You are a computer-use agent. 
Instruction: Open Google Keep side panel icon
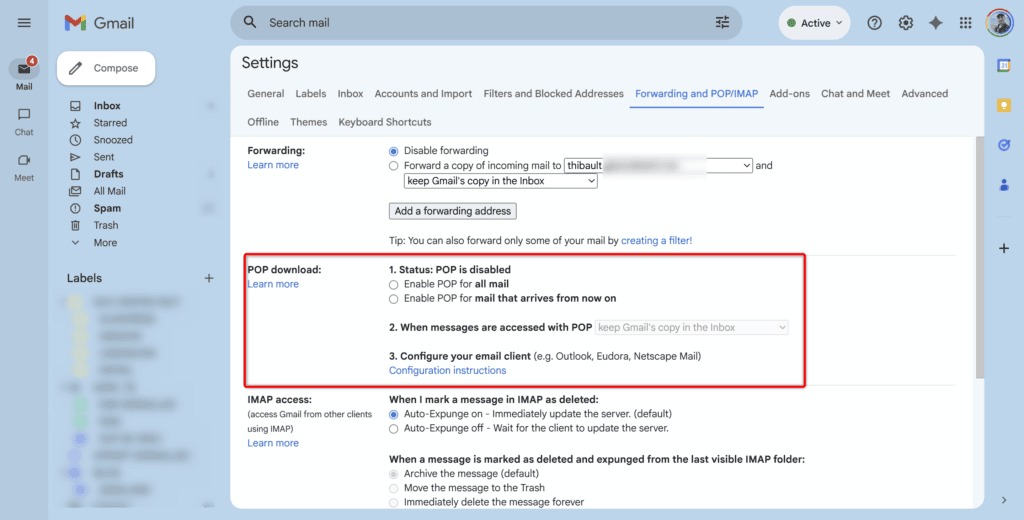[1004, 105]
